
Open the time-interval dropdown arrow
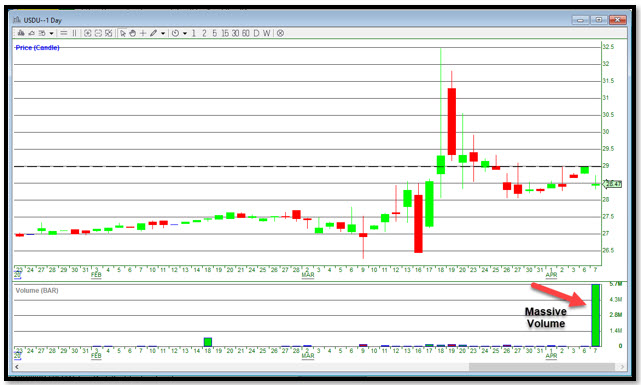tap(185, 34)
